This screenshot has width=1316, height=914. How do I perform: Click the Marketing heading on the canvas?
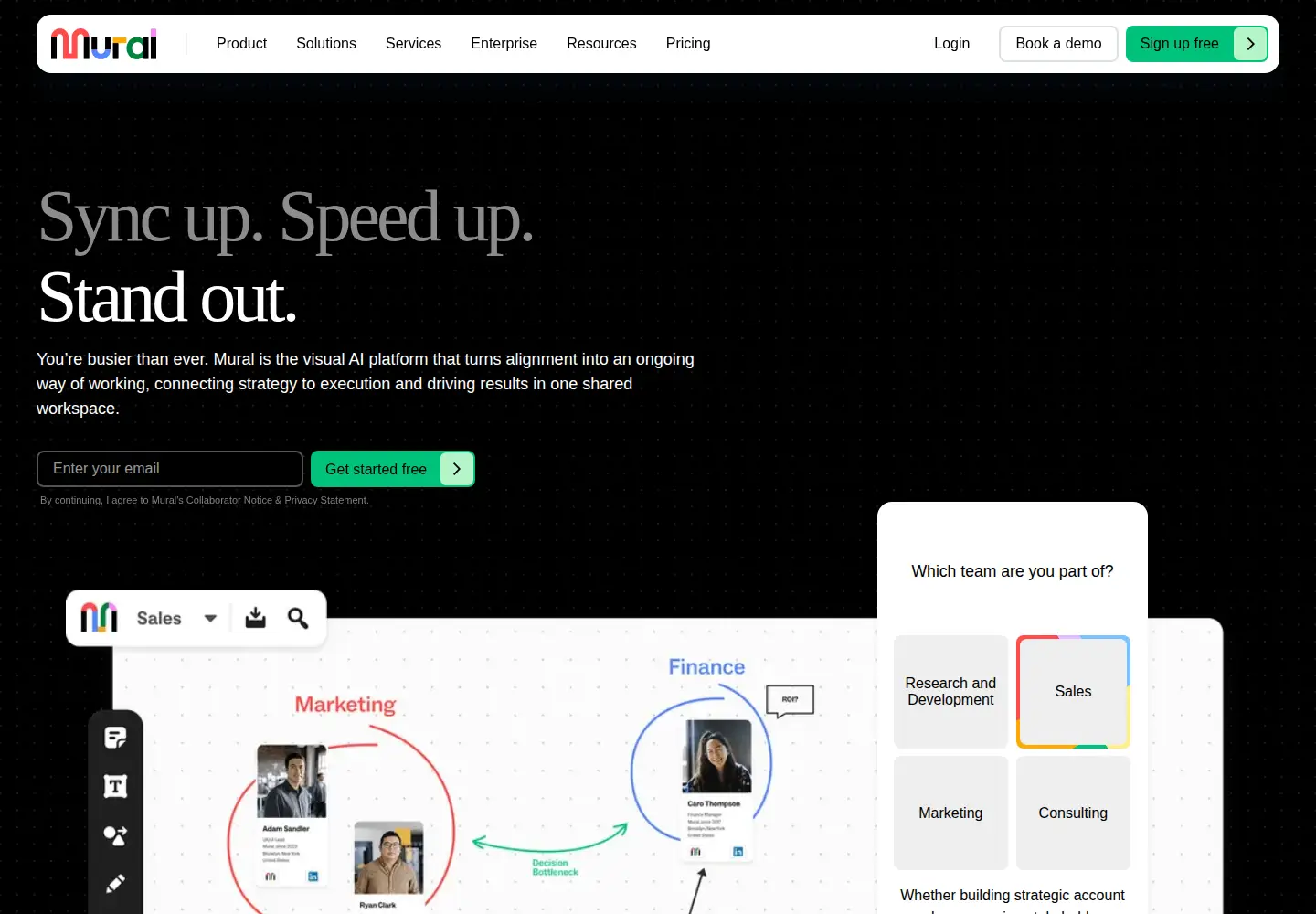[x=345, y=705]
